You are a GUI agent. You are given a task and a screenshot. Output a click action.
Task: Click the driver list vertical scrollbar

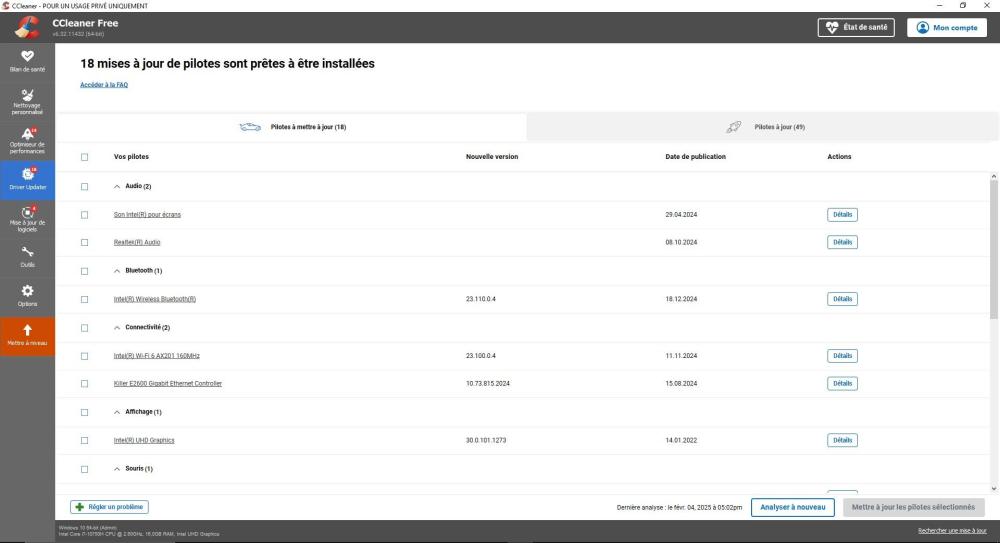[993, 250]
